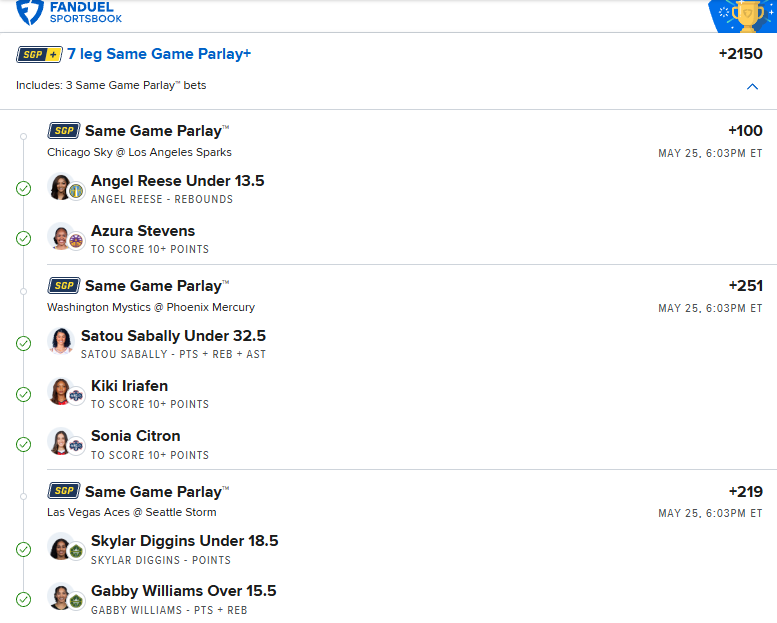Image resolution: width=777 pixels, height=623 pixels.
Task: Open Satou Sabally player headshot
Action: pos(61,341)
